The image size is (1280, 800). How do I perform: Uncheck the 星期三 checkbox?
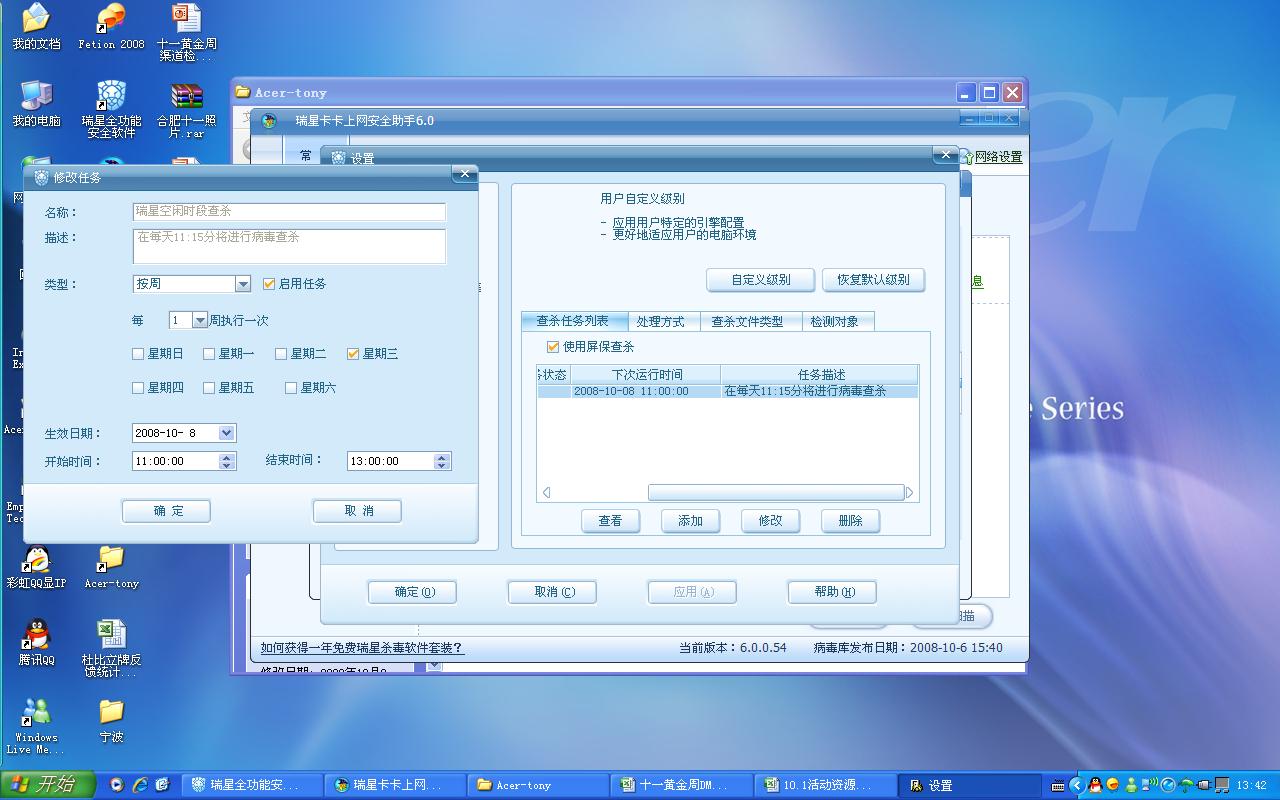pyautogui.click(x=353, y=354)
